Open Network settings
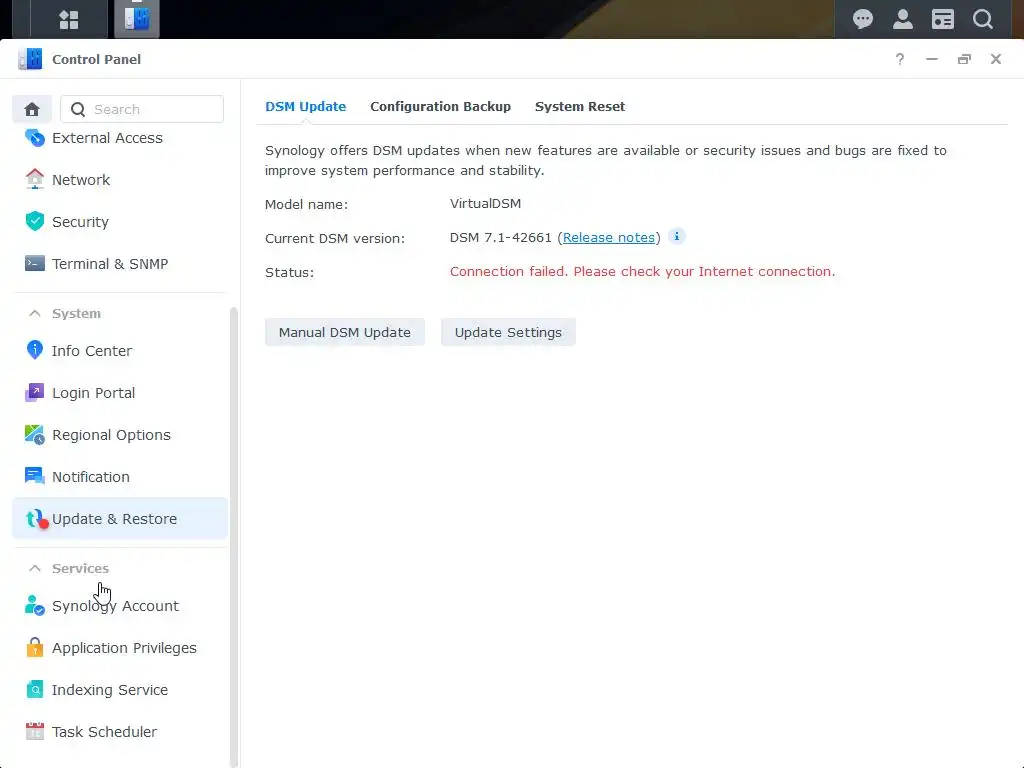Image resolution: width=1024 pixels, height=768 pixels. pos(120,180)
